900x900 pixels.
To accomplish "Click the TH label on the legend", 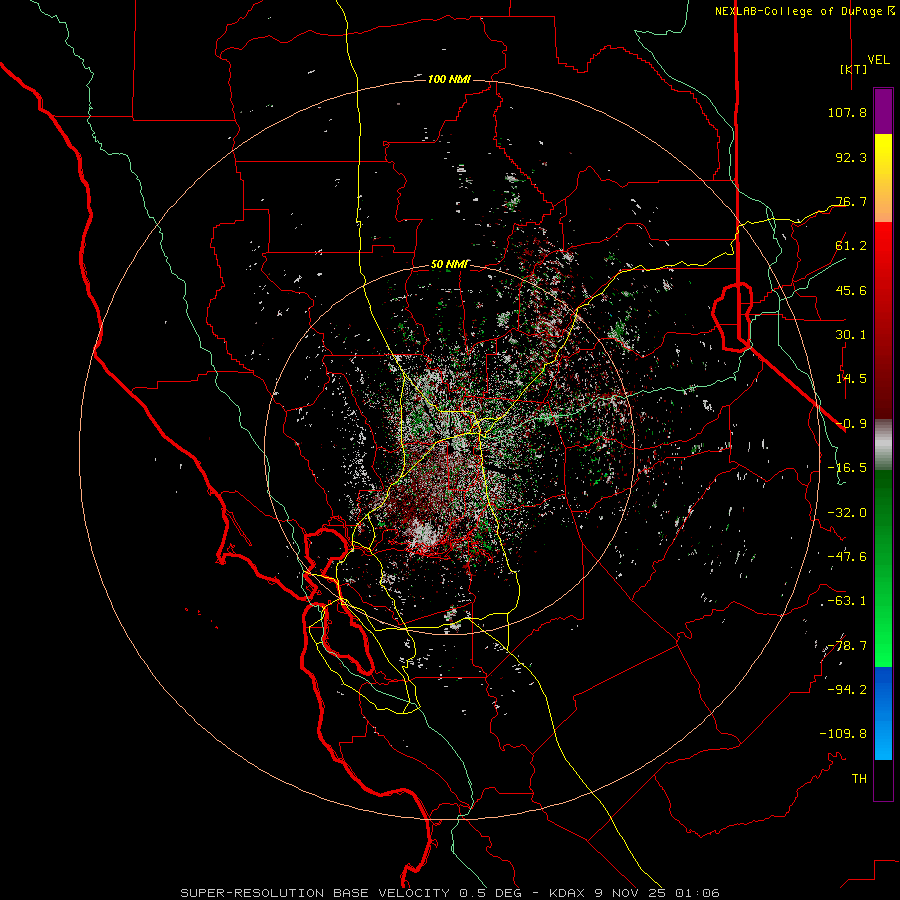I will coord(859,779).
